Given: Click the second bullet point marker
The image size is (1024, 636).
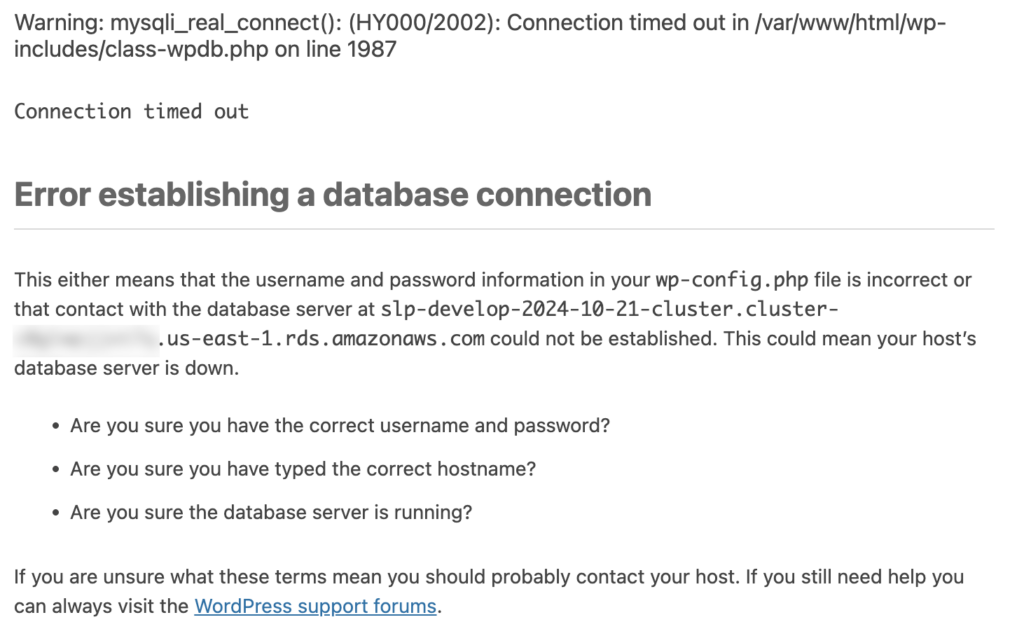Looking at the screenshot, I should 56,469.
